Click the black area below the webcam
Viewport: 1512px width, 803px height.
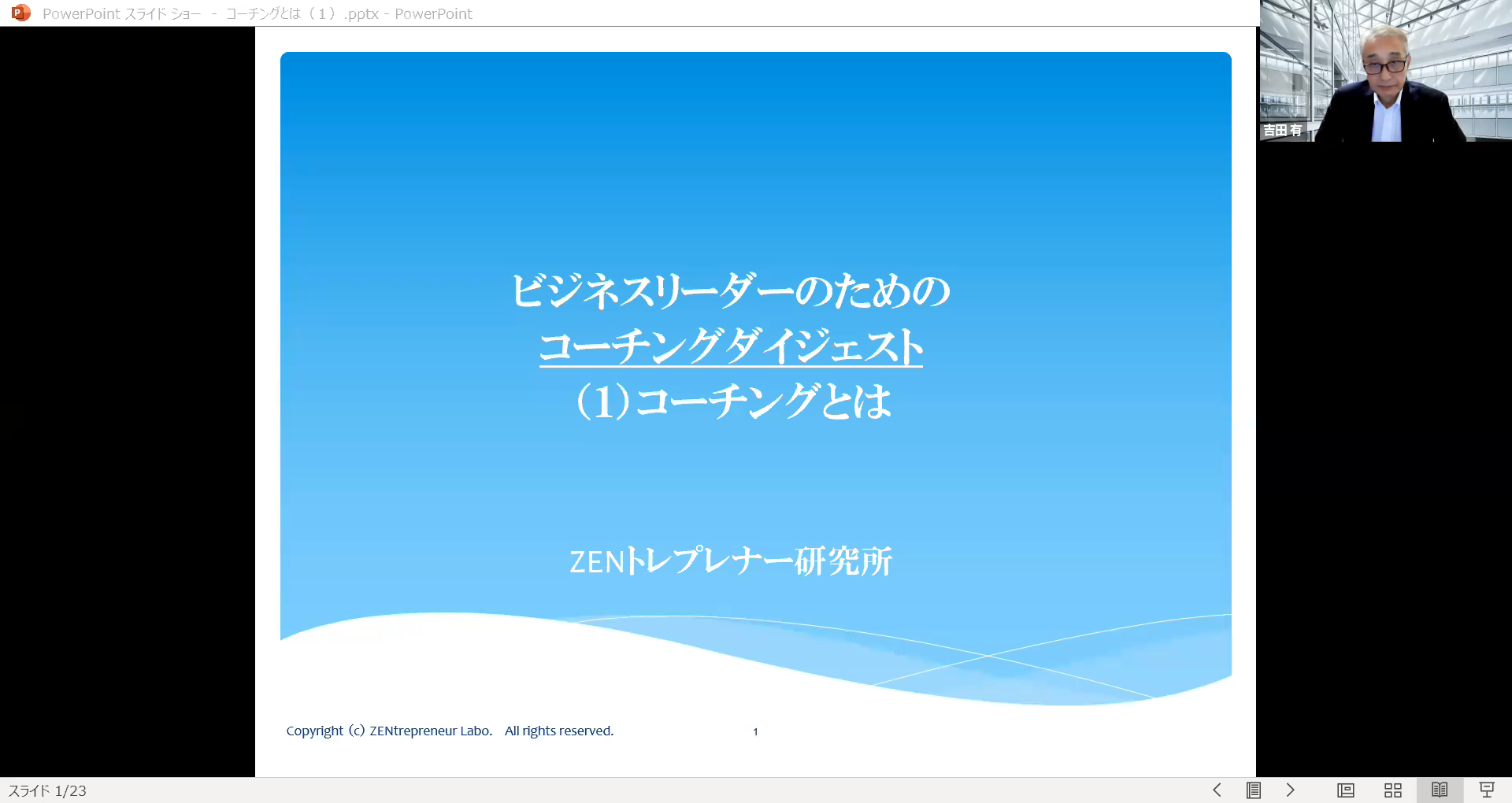pyautogui.click(x=1384, y=457)
